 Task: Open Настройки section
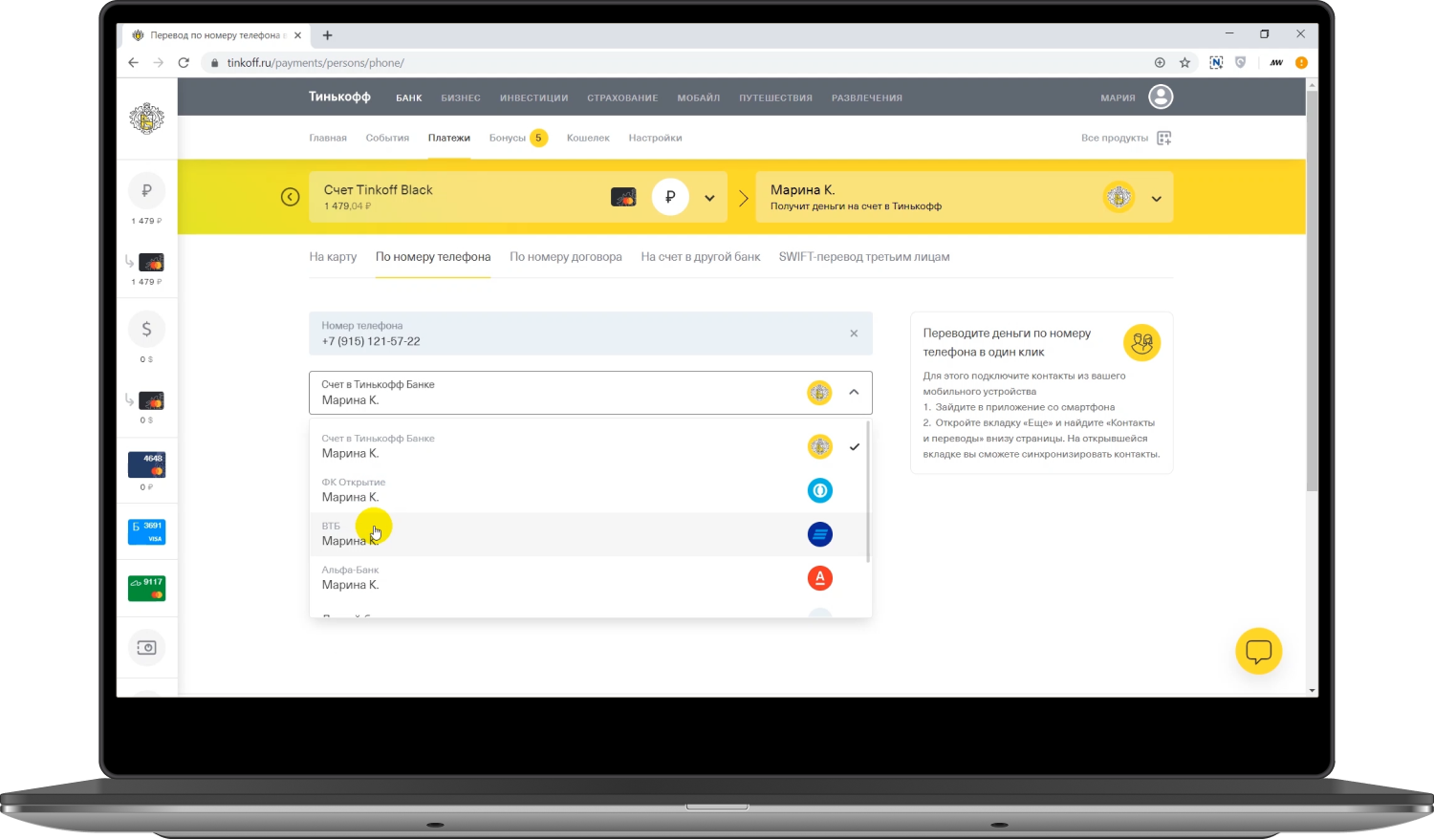[x=655, y=138]
